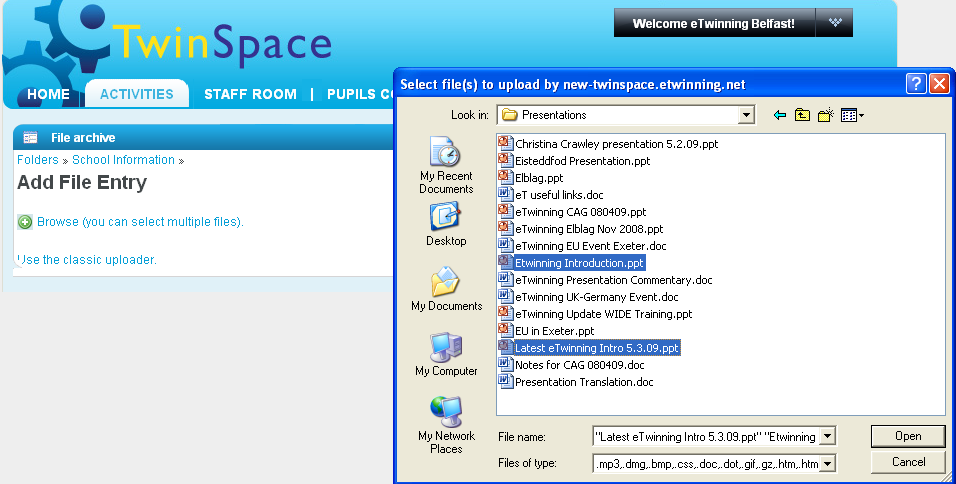This screenshot has height=484, width=956.
Task: Expand the File name dropdown arrow
Action: click(827, 436)
